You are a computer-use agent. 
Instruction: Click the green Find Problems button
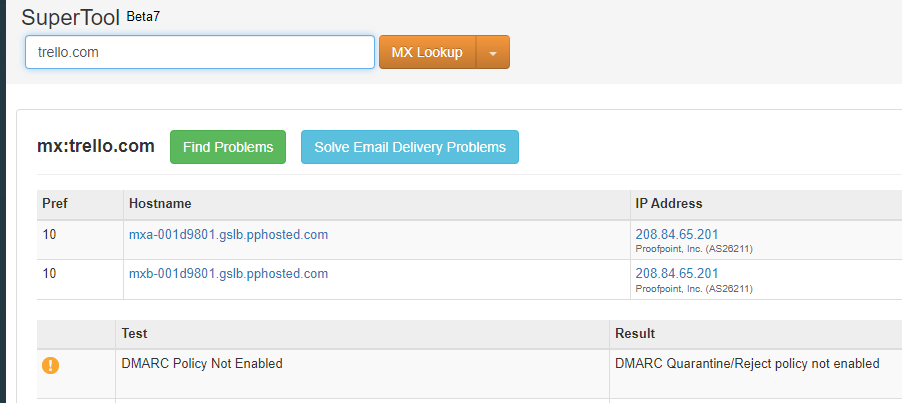point(228,147)
